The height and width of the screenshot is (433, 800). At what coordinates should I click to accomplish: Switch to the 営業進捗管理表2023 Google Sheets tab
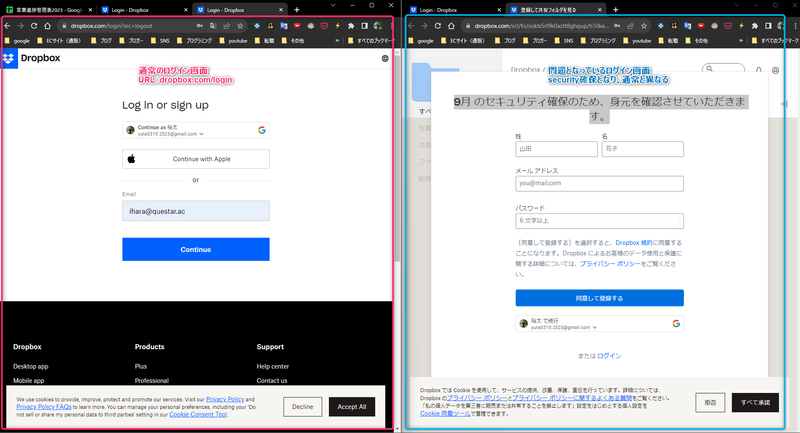(x=47, y=10)
